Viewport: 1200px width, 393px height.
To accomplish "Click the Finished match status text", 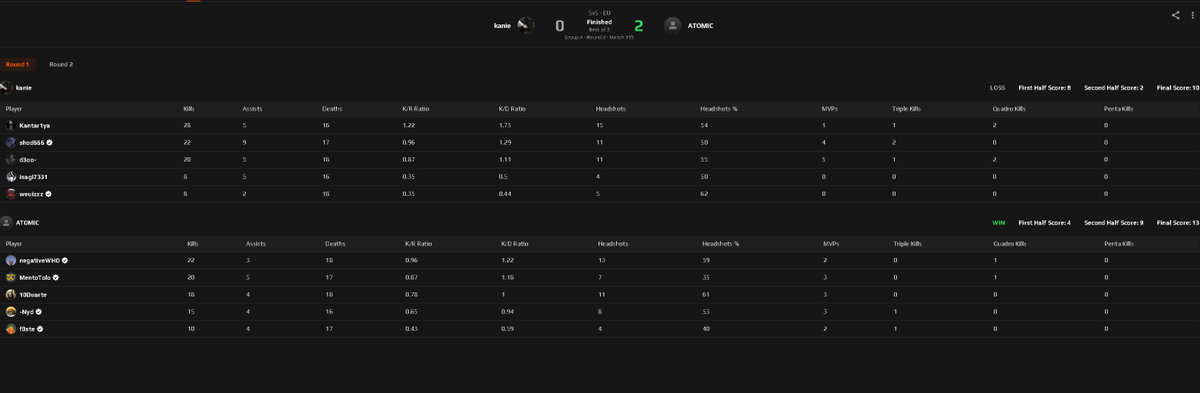I will click(x=599, y=21).
